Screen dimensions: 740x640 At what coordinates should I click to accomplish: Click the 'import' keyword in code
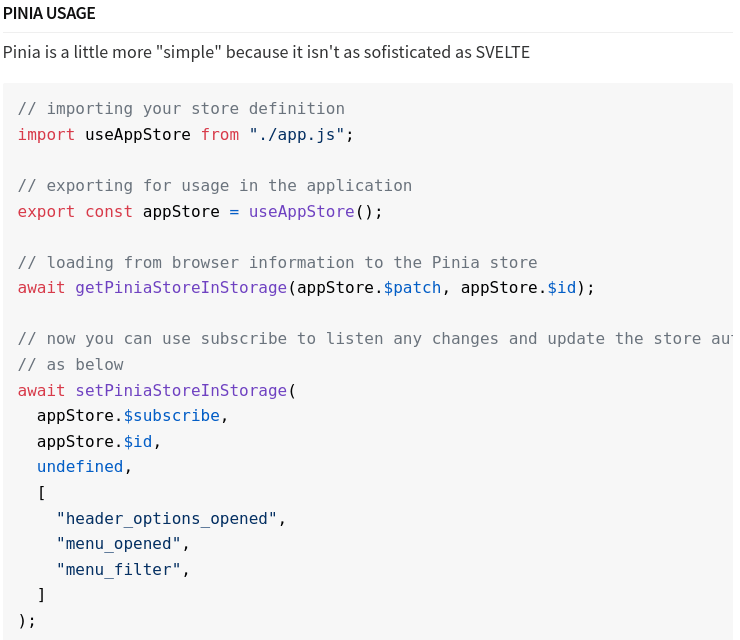click(46, 135)
